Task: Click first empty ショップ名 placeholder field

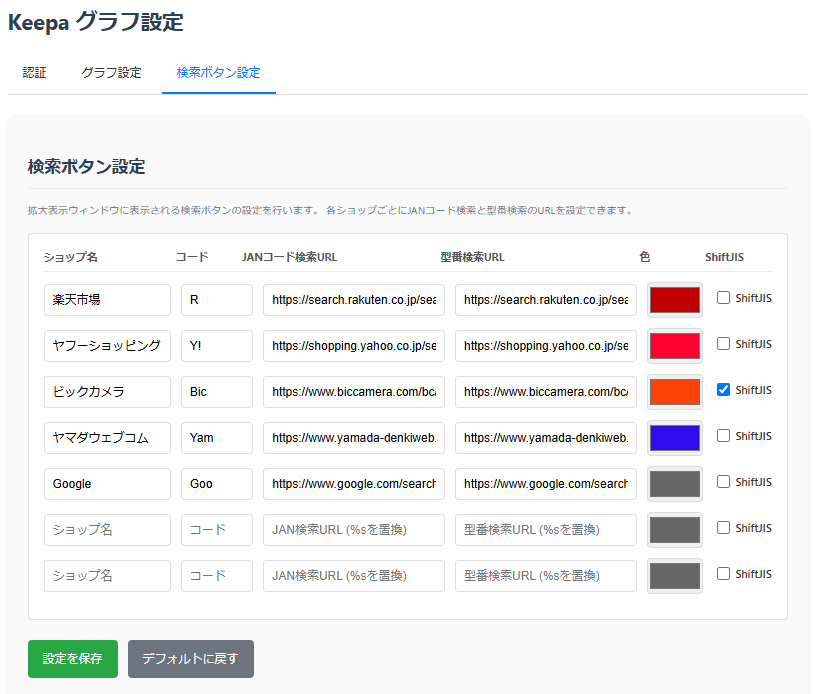Action: coord(107,530)
